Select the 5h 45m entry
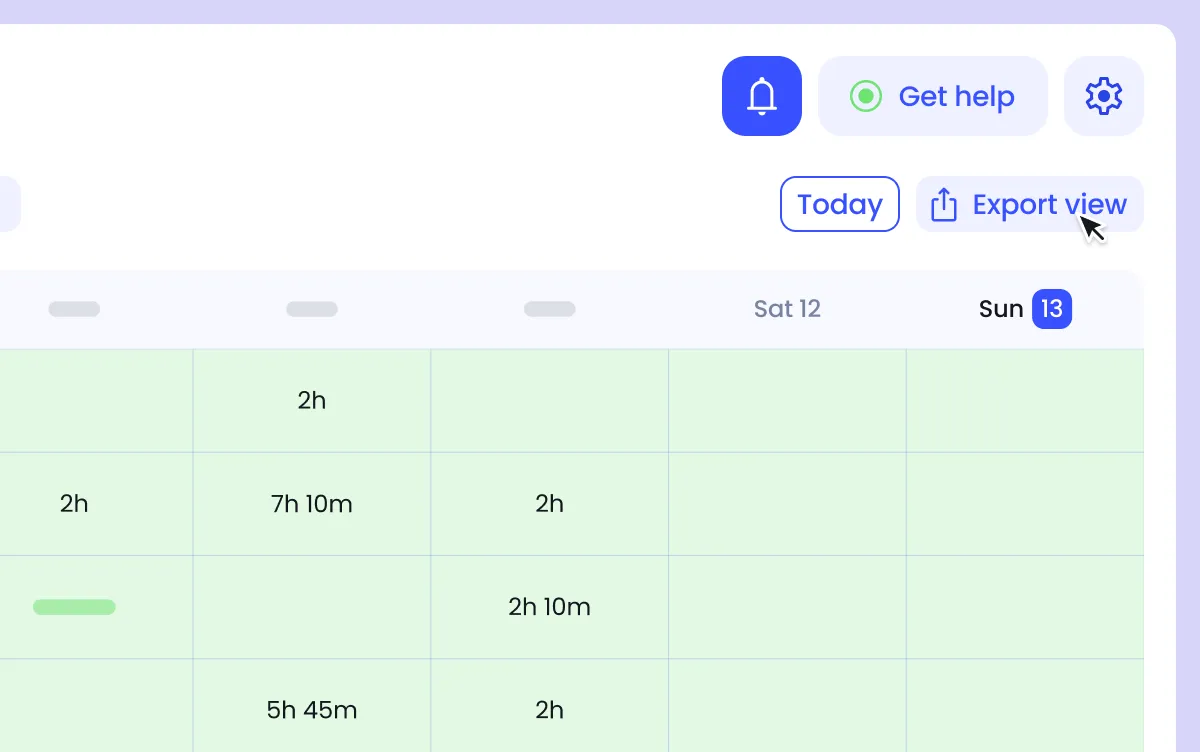 tap(312, 710)
